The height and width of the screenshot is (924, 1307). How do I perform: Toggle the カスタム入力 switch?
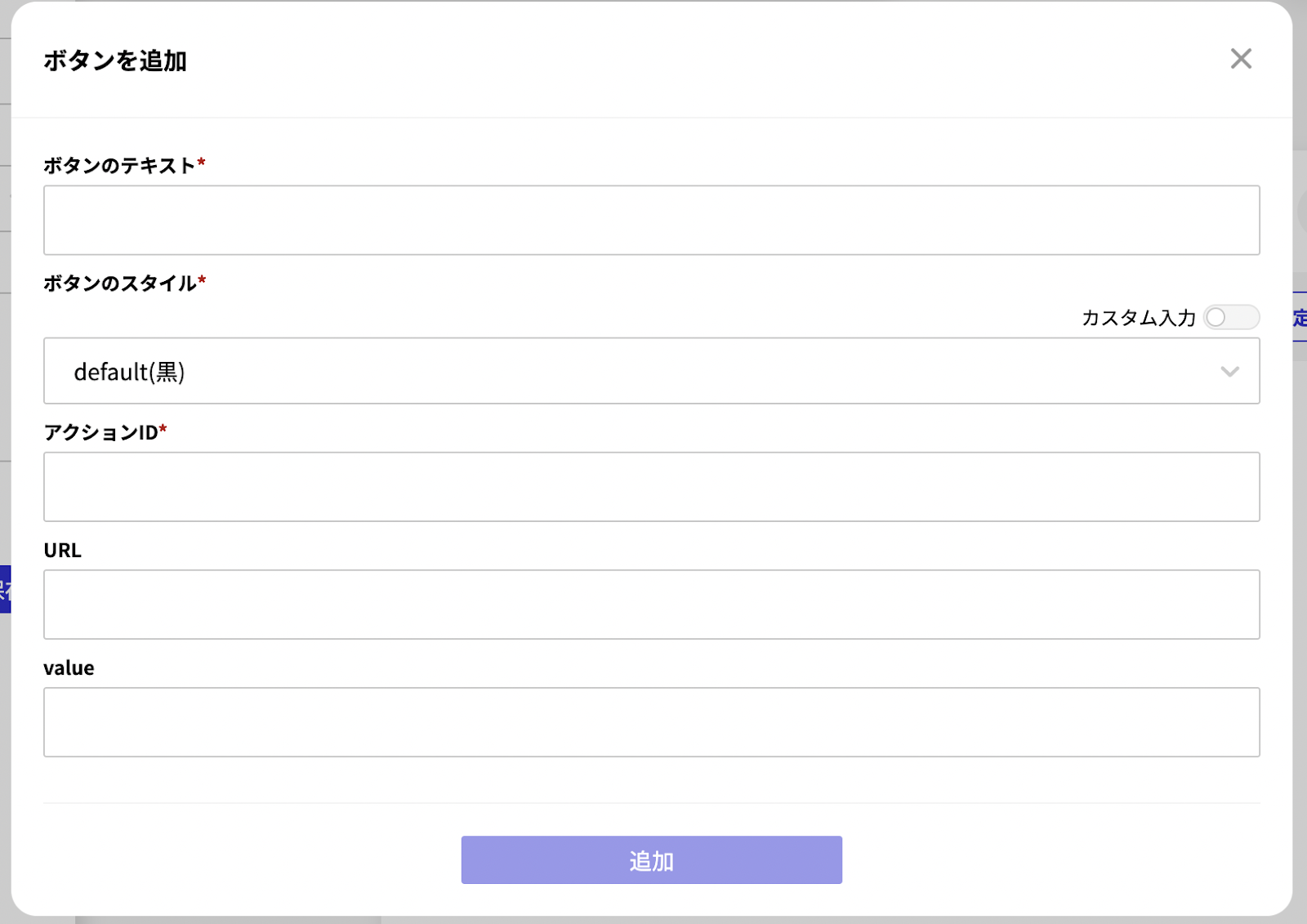[1231, 317]
